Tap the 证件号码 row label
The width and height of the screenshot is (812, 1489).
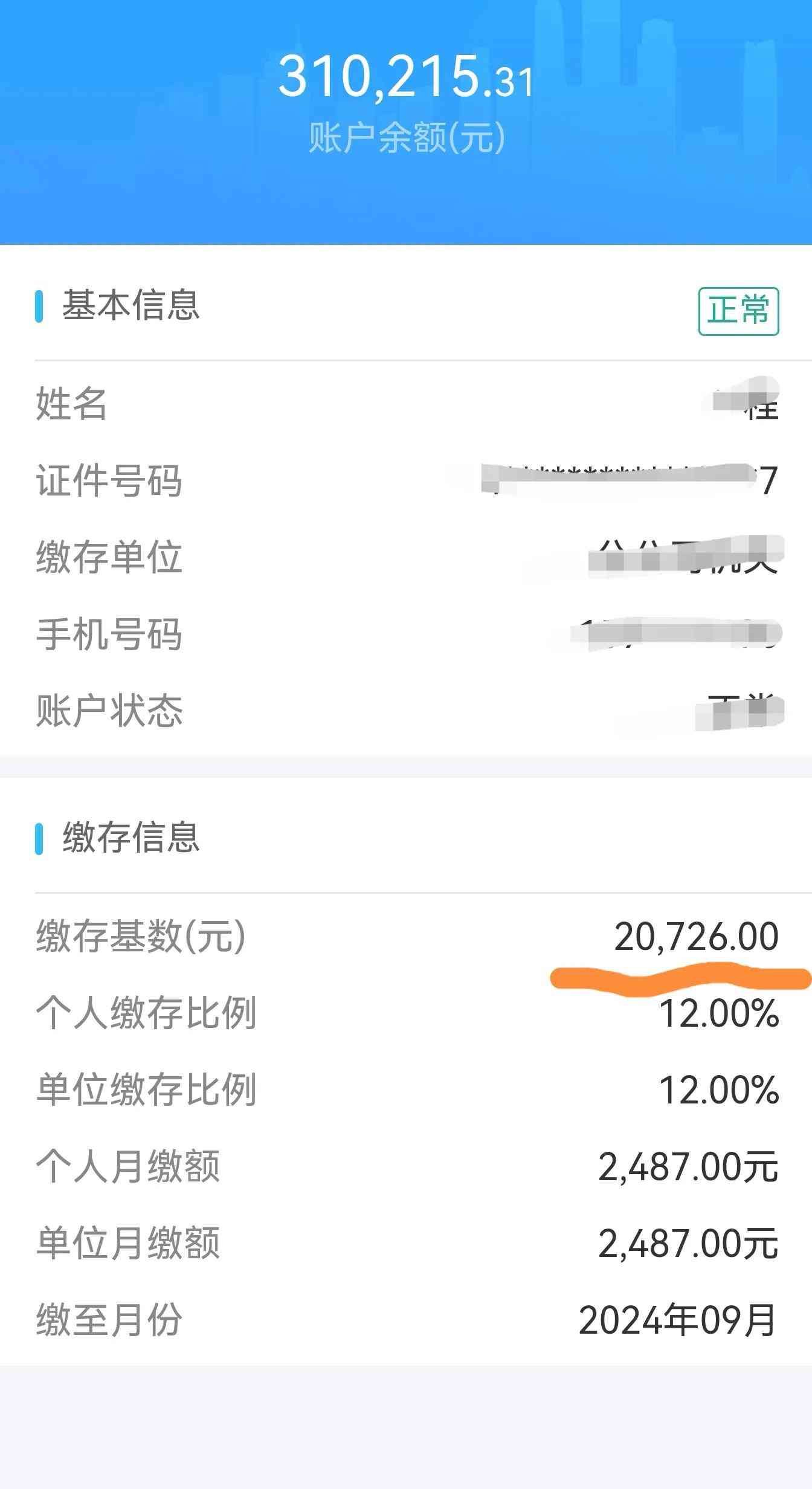109,481
